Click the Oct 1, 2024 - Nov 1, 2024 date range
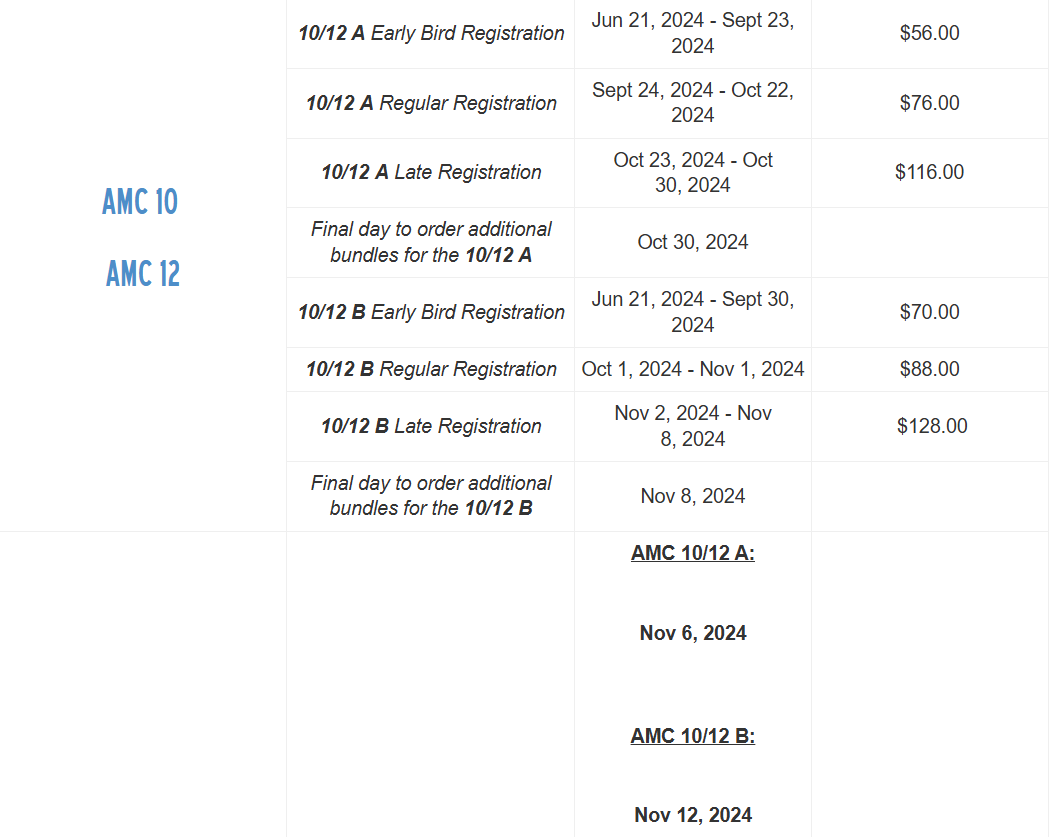 tap(692, 370)
